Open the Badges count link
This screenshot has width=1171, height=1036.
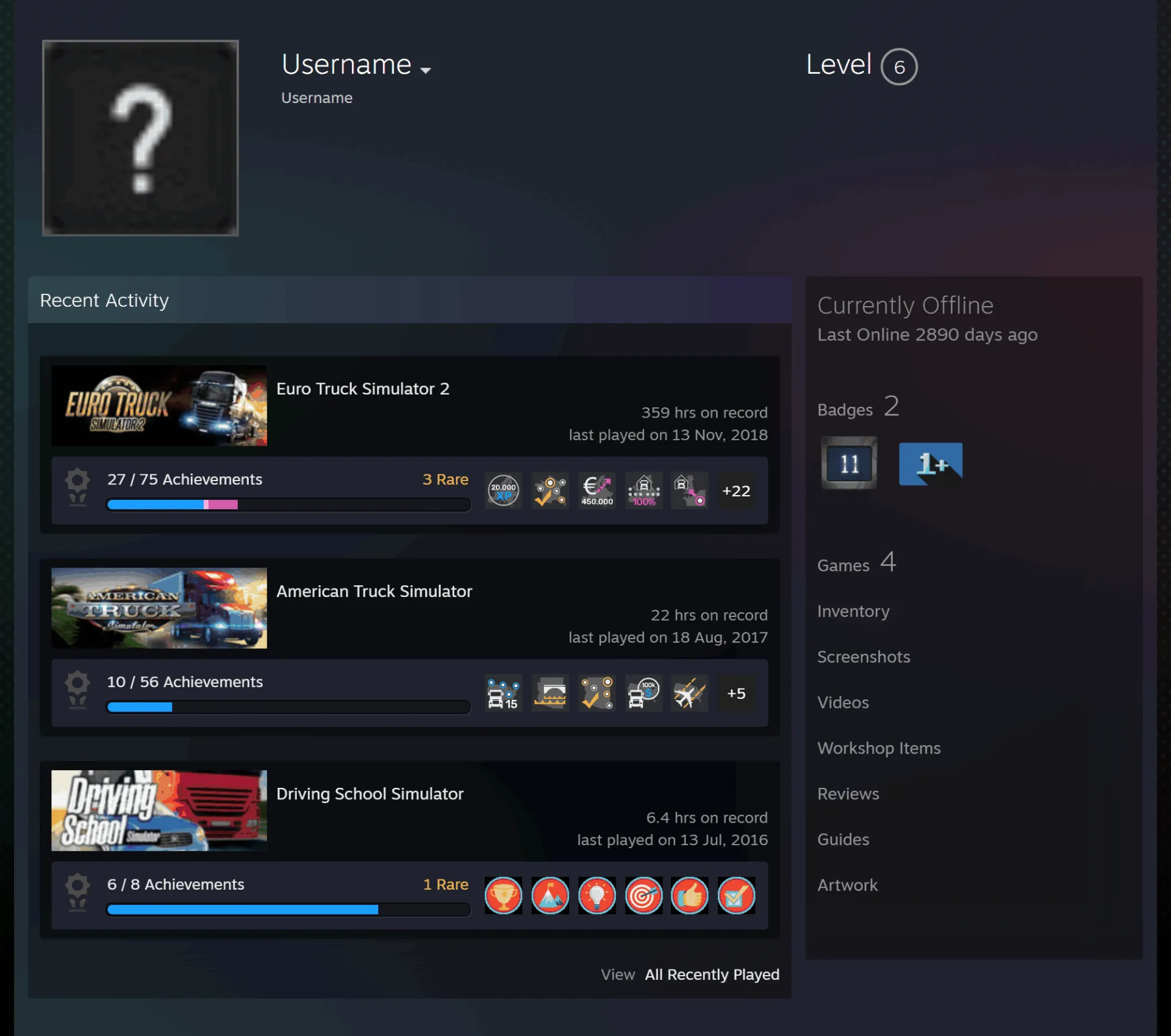point(858,407)
